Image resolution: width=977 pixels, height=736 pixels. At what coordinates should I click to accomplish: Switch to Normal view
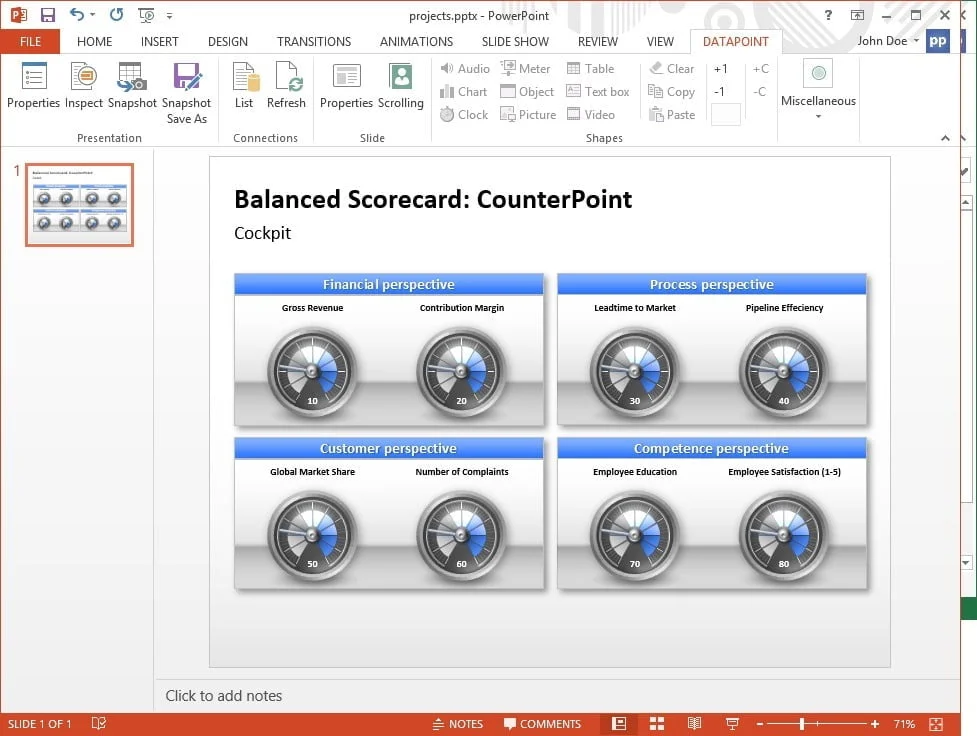619,724
